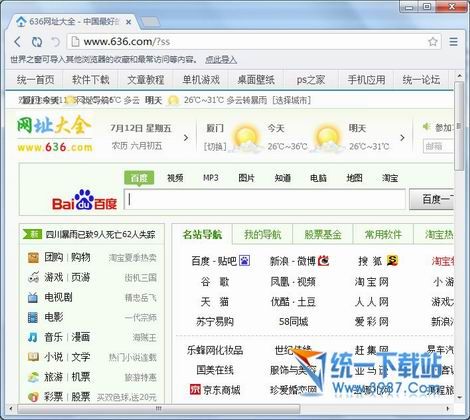Open ps之家 in navigation bar
The width and height of the screenshot is (470, 420).
[x=311, y=80]
